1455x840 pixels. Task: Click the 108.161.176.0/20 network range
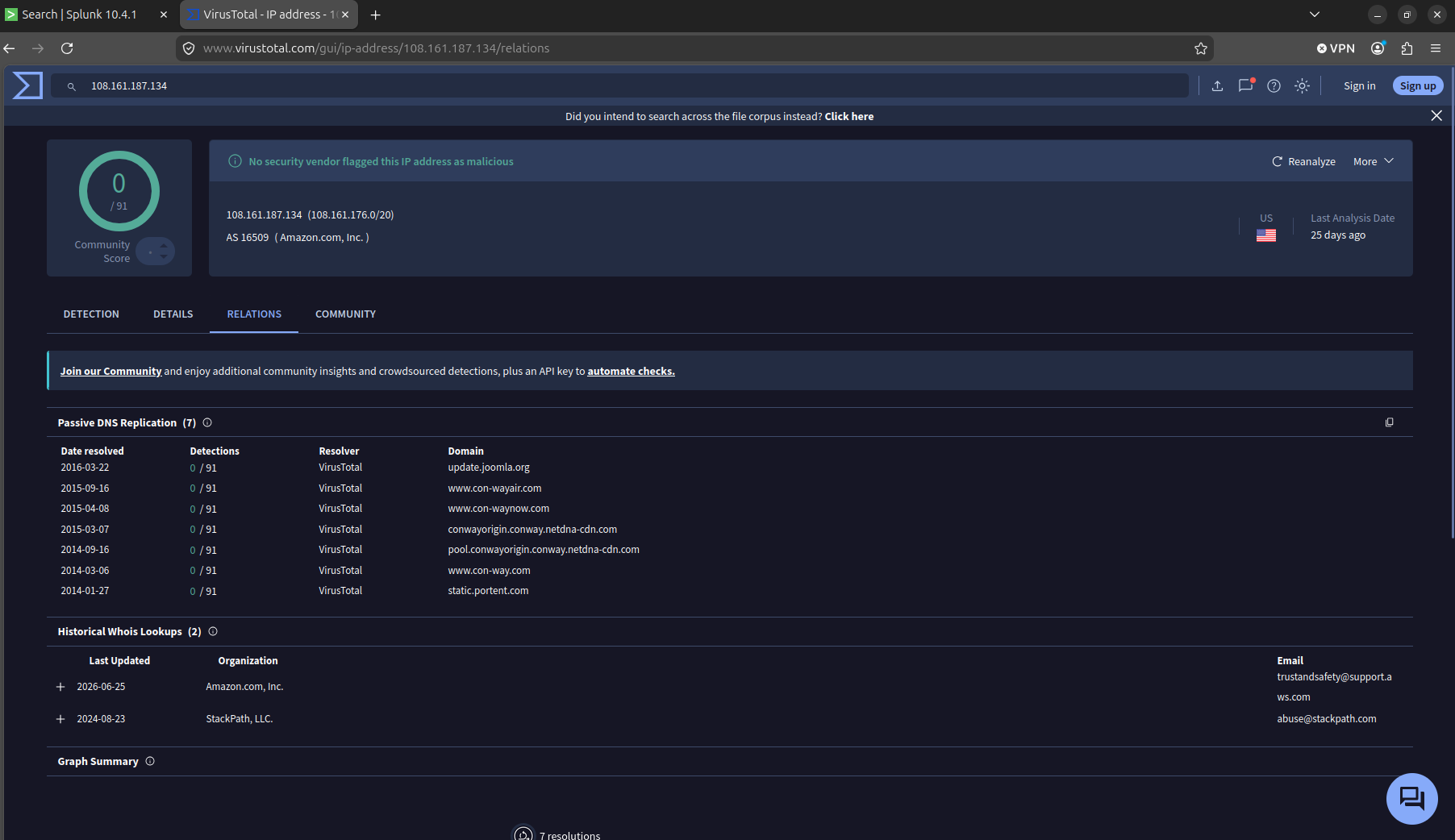(x=351, y=214)
